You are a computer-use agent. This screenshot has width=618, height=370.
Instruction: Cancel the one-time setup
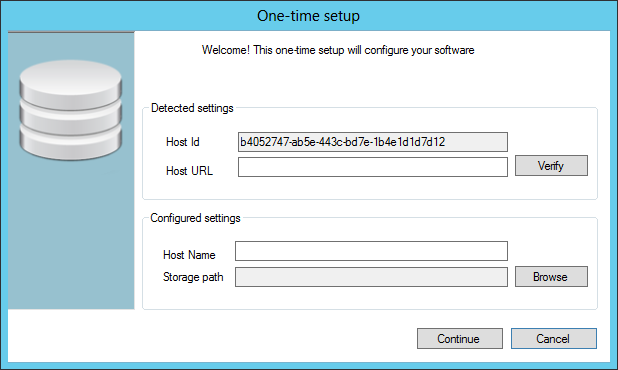pyautogui.click(x=554, y=338)
